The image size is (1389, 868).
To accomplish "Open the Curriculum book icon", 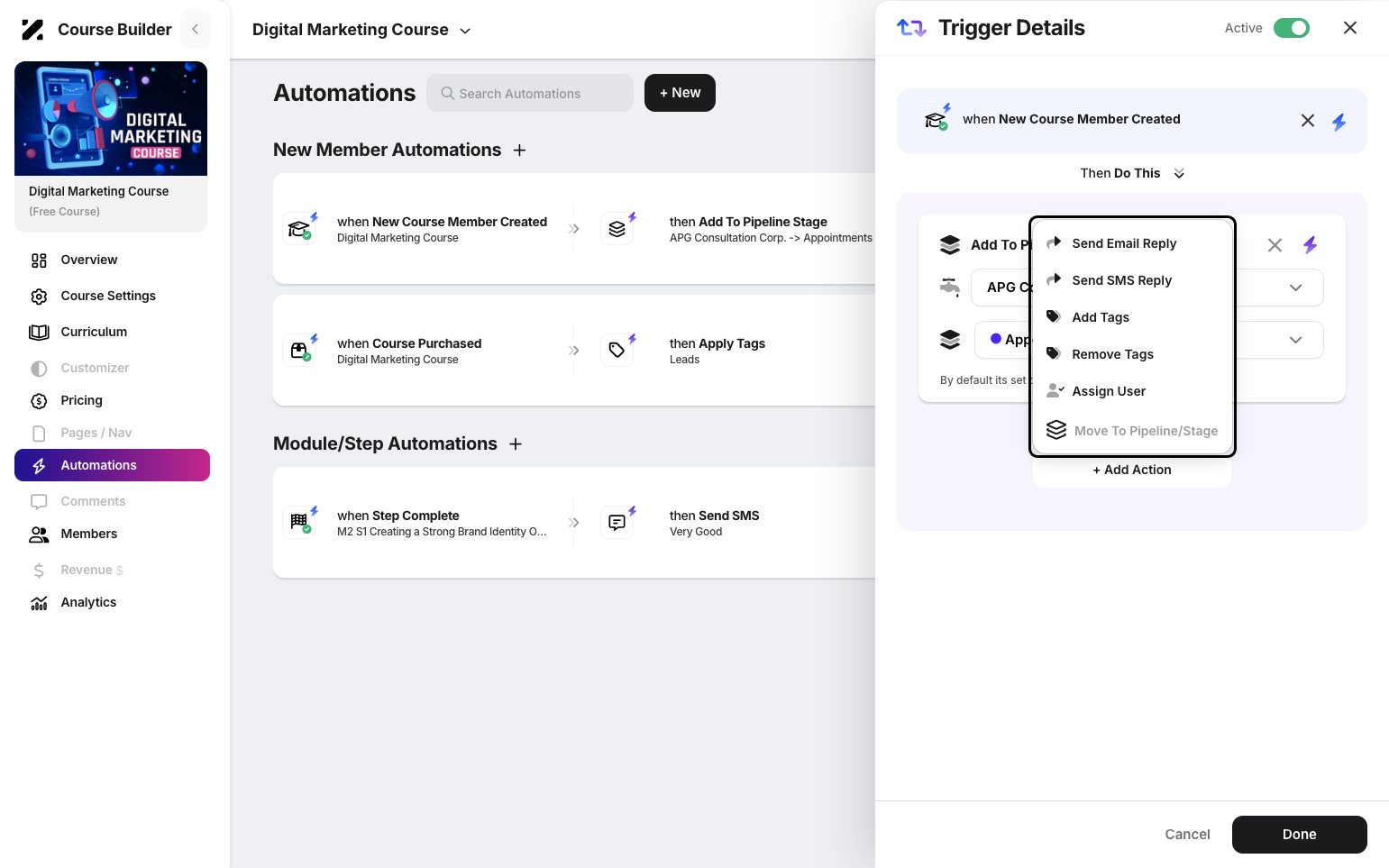I will [39, 333].
